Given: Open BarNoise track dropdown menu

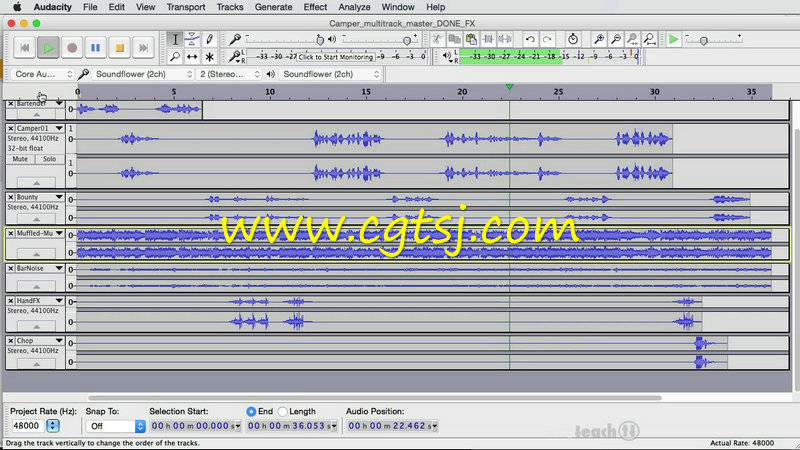Looking at the screenshot, I should 59,268.
